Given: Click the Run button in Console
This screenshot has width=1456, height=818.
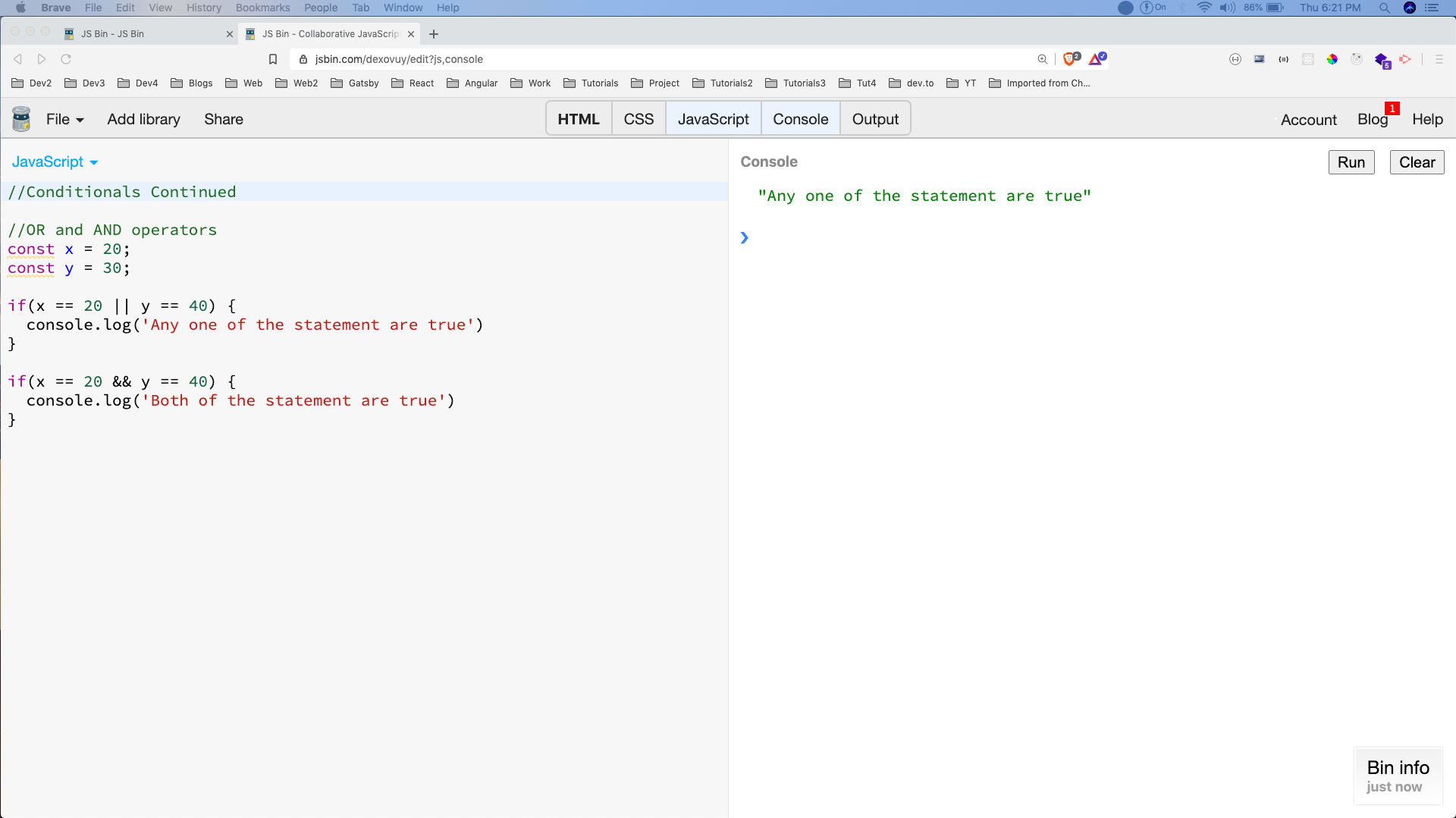Looking at the screenshot, I should [1351, 162].
